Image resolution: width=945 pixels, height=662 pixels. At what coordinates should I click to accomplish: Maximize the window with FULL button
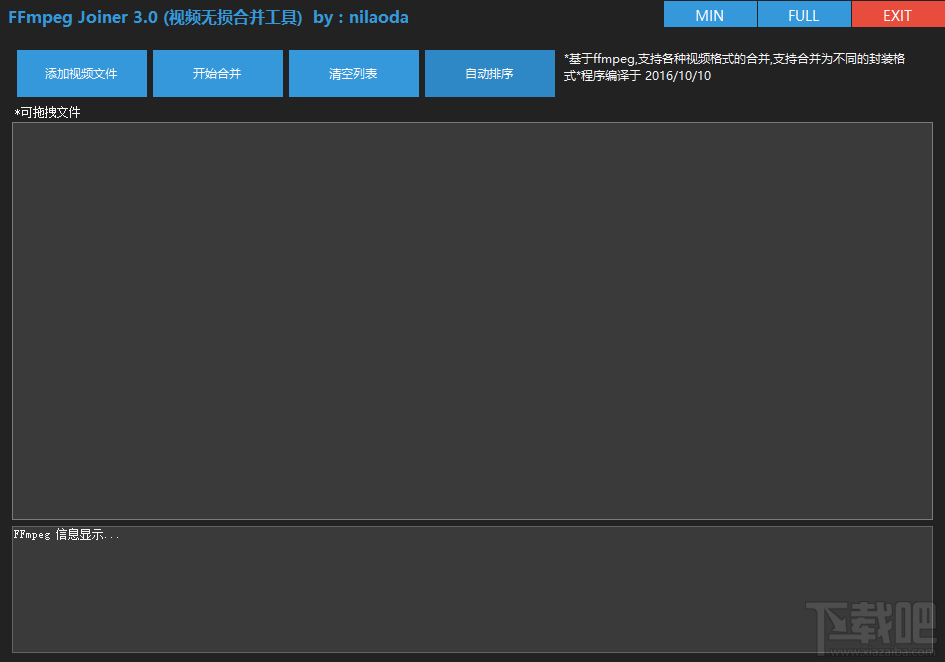804,14
